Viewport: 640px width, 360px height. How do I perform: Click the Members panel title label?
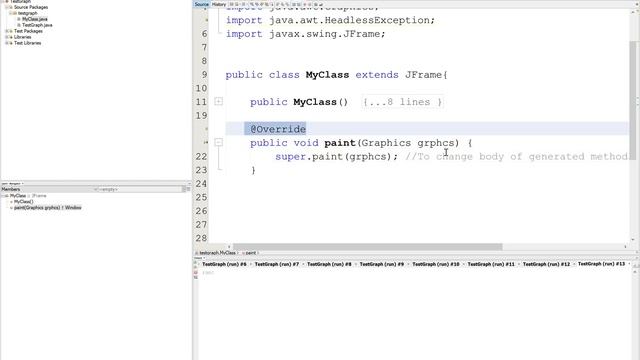click(x=11, y=189)
